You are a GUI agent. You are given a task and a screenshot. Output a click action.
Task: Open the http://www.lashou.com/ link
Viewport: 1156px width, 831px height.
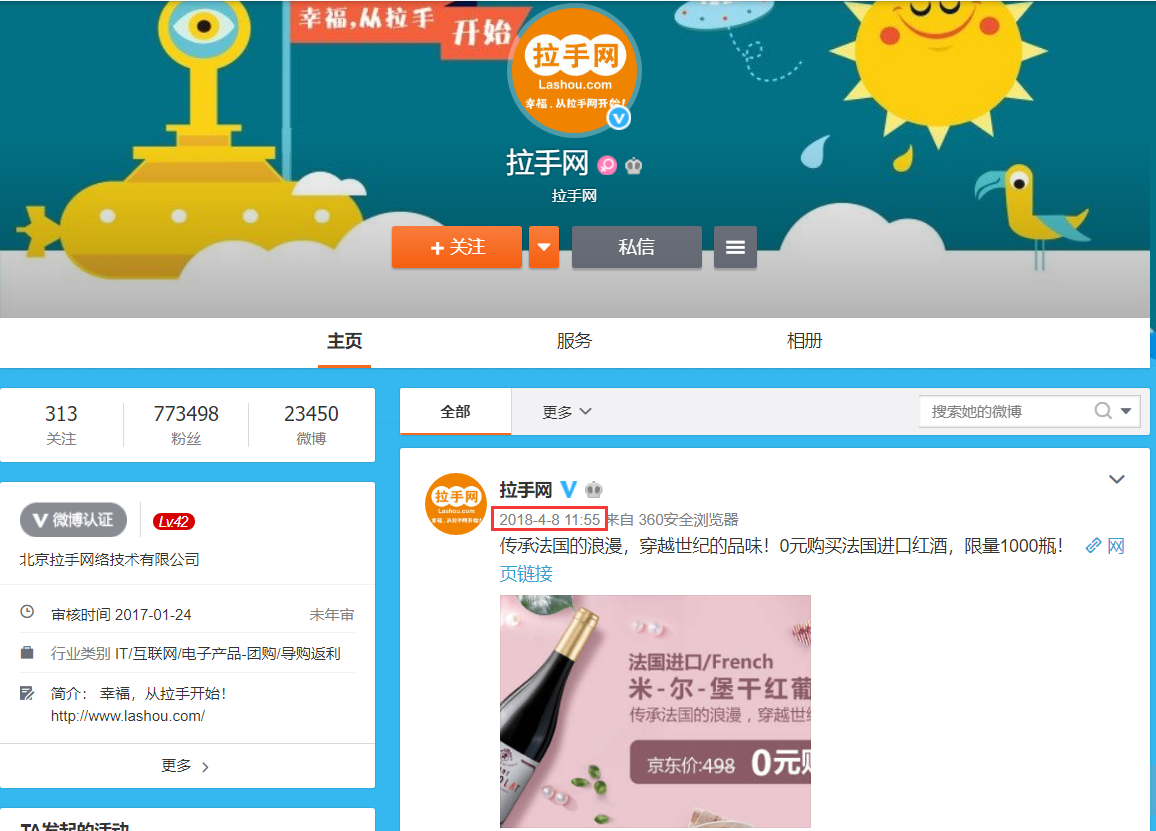coord(128,716)
